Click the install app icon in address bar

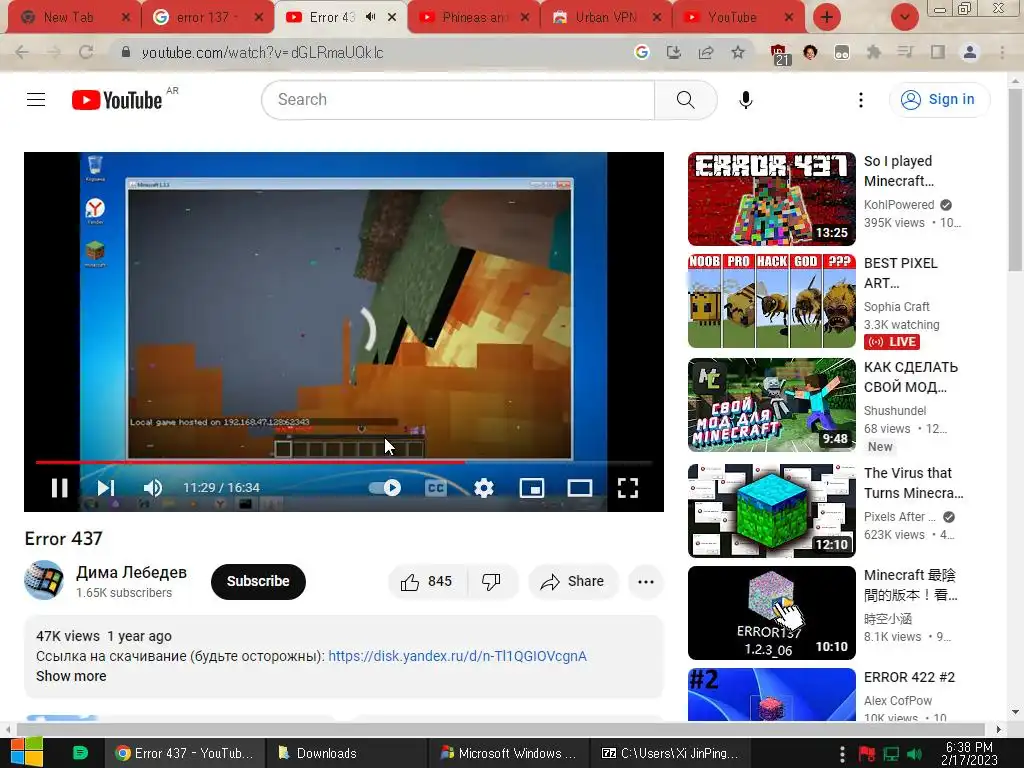673,52
